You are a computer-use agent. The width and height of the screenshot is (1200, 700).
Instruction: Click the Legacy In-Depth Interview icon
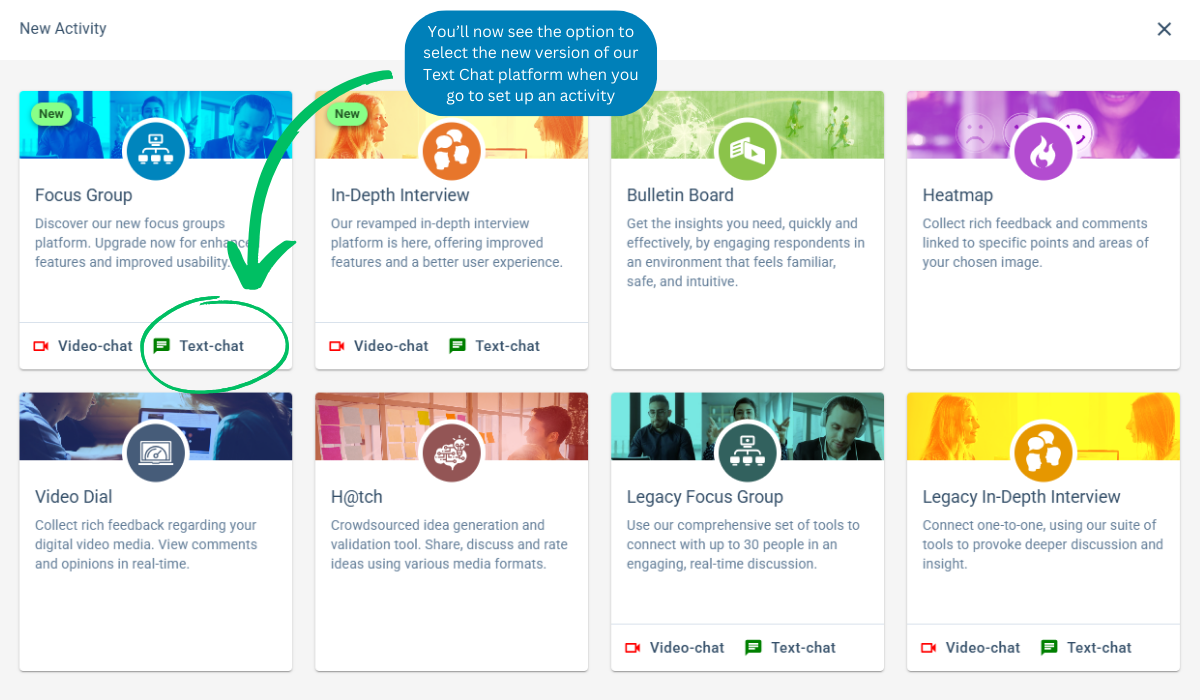click(x=1043, y=452)
